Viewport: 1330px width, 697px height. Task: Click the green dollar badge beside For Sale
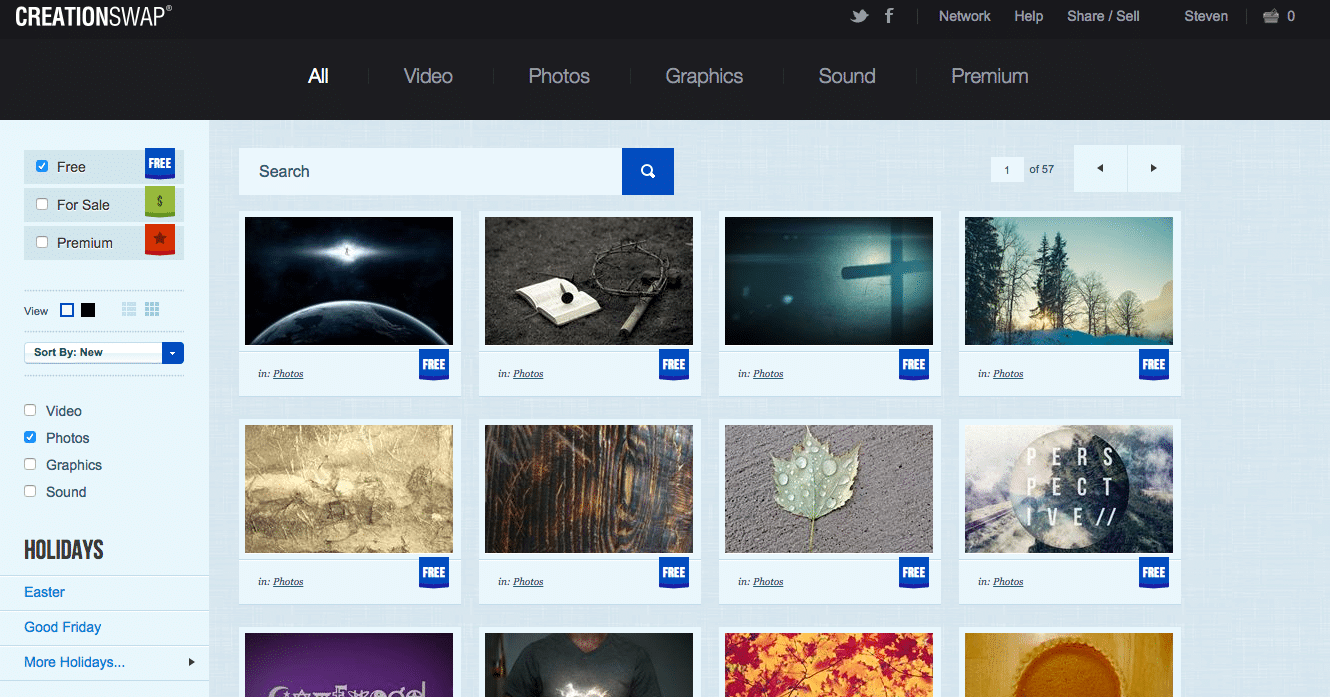coord(160,202)
